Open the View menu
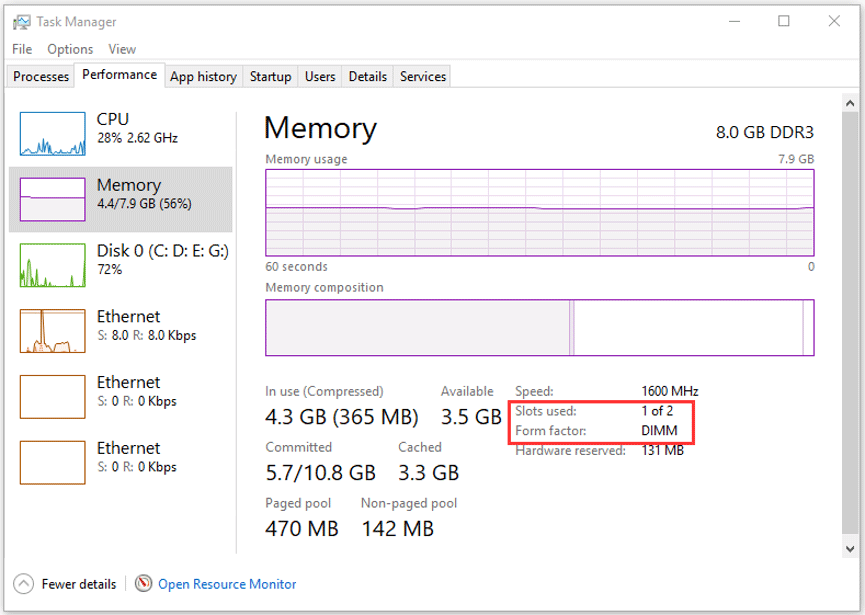This screenshot has height=615, width=865. click(x=122, y=49)
